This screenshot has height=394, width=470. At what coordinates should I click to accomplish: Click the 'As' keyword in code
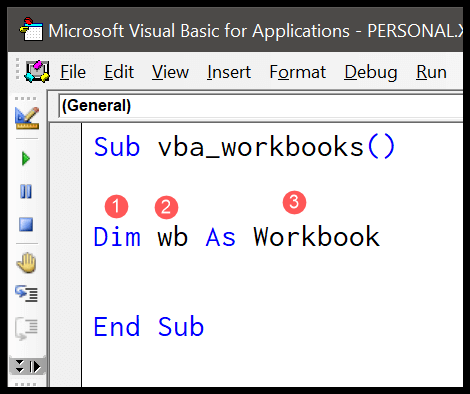tap(220, 237)
